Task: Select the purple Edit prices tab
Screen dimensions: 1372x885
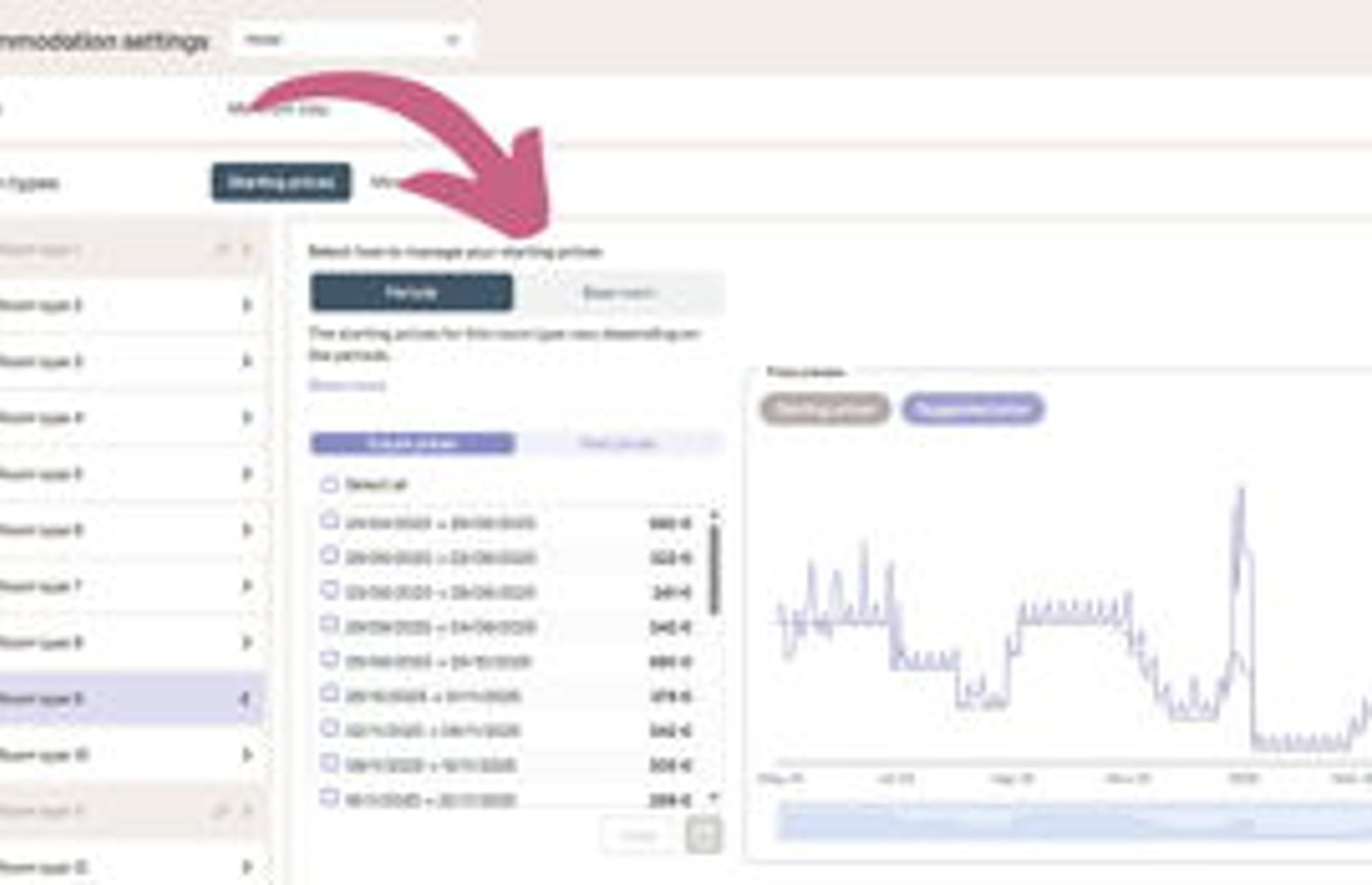Action: click(412, 442)
